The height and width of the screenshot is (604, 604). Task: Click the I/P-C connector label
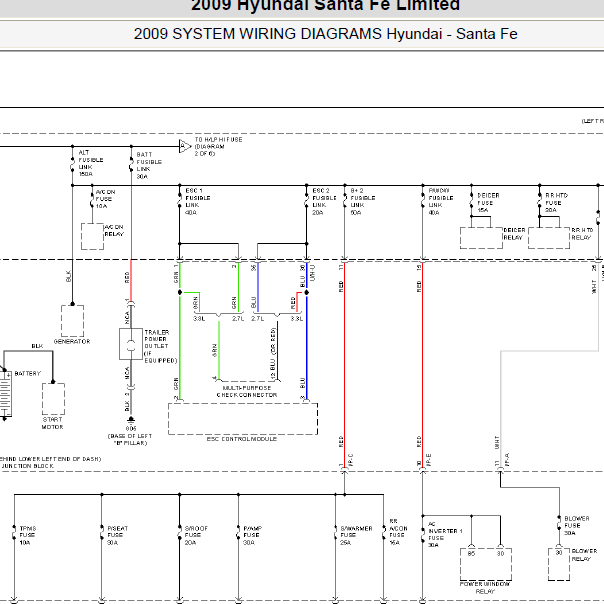(351, 461)
